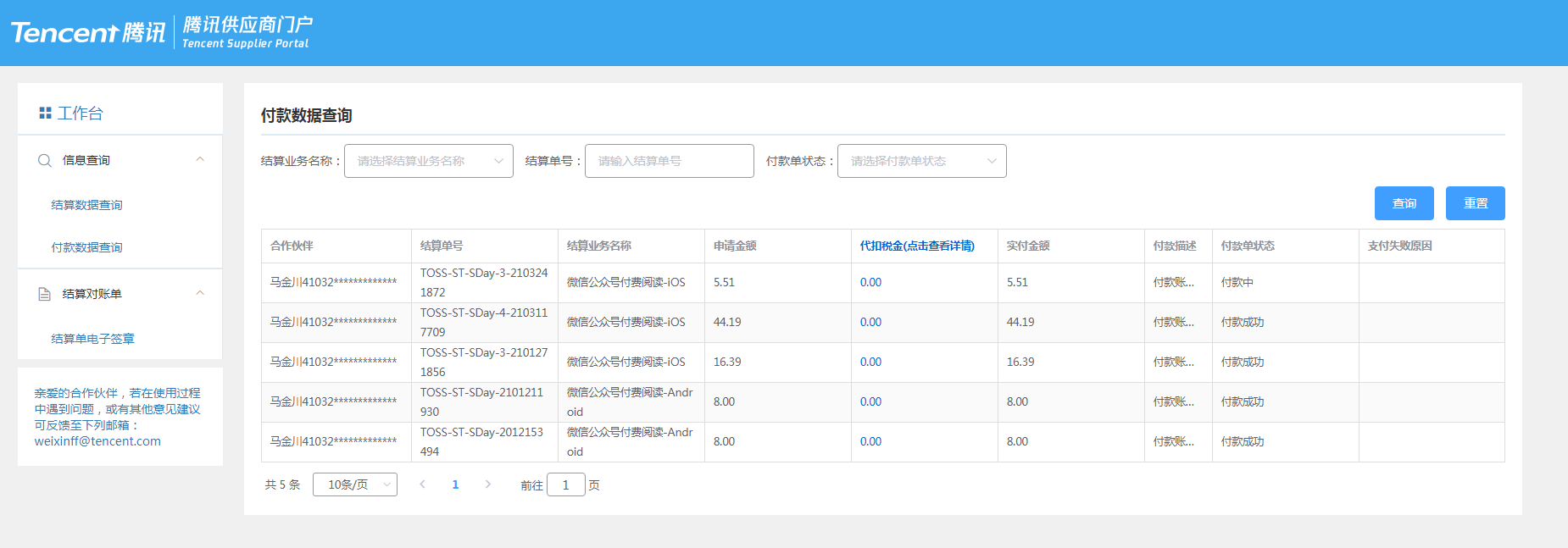Screen dimensions: 1568x548
Task: Click 0.00 tax in 16.39 row
Action: coord(870,362)
